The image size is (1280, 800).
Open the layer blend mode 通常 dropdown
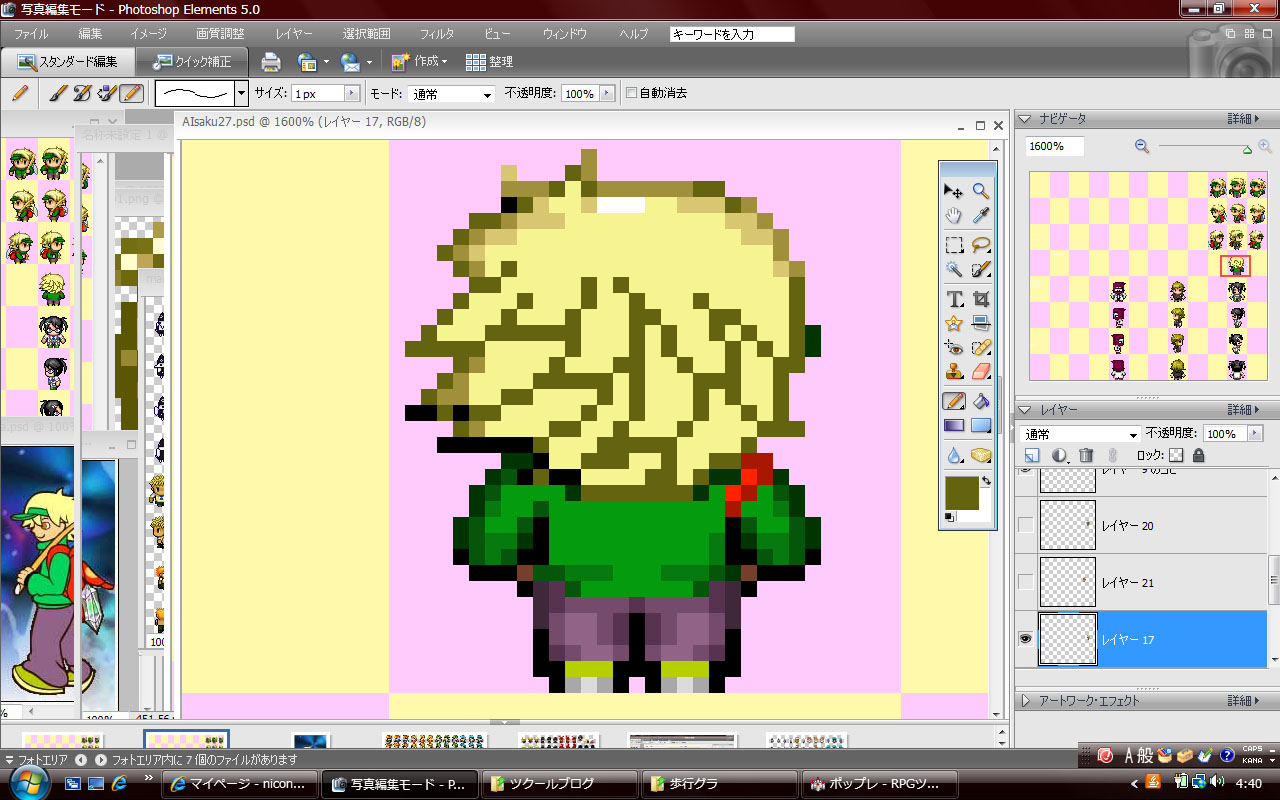pyautogui.click(x=1080, y=434)
